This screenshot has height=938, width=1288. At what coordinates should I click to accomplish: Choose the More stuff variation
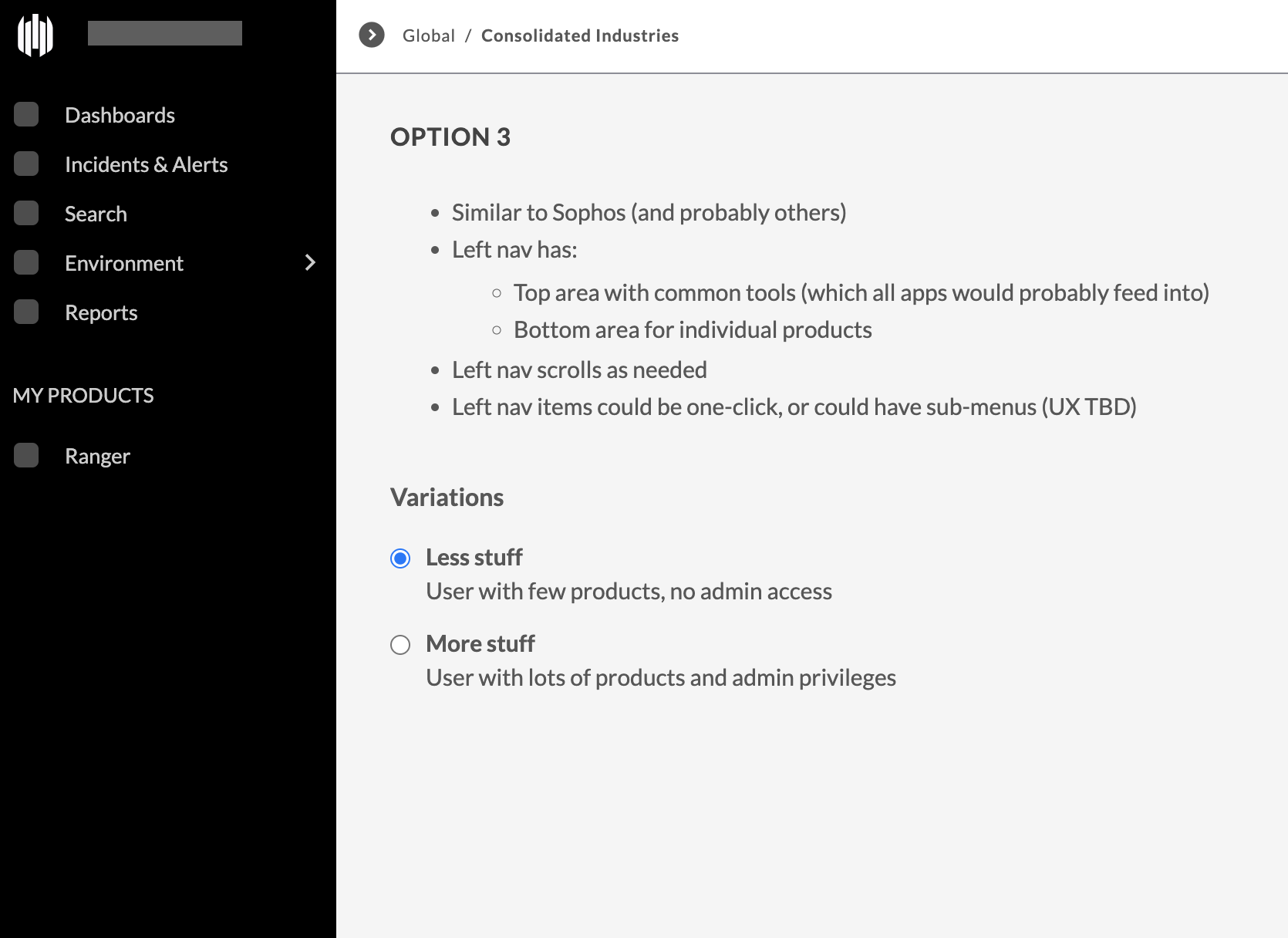pos(400,644)
